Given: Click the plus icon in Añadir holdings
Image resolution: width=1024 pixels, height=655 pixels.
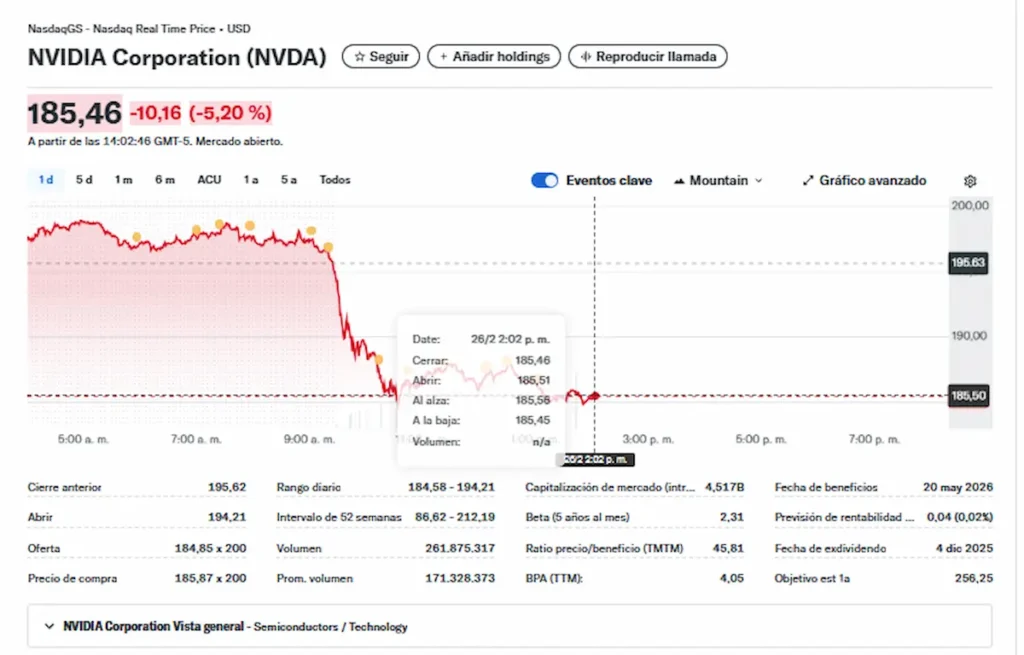Looking at the screenshot, I should [443, 57].
